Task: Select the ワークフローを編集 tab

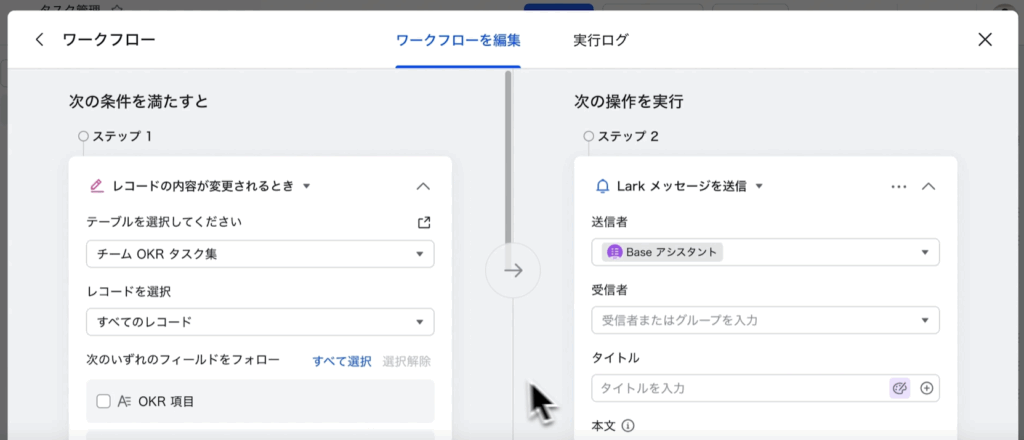Action: click(x=458, y=40)
